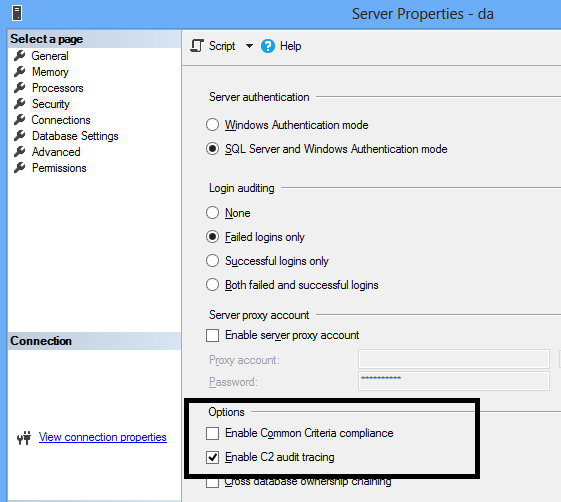
Task: Select Both failed and successful logins
Action: (x=213, y=285)
